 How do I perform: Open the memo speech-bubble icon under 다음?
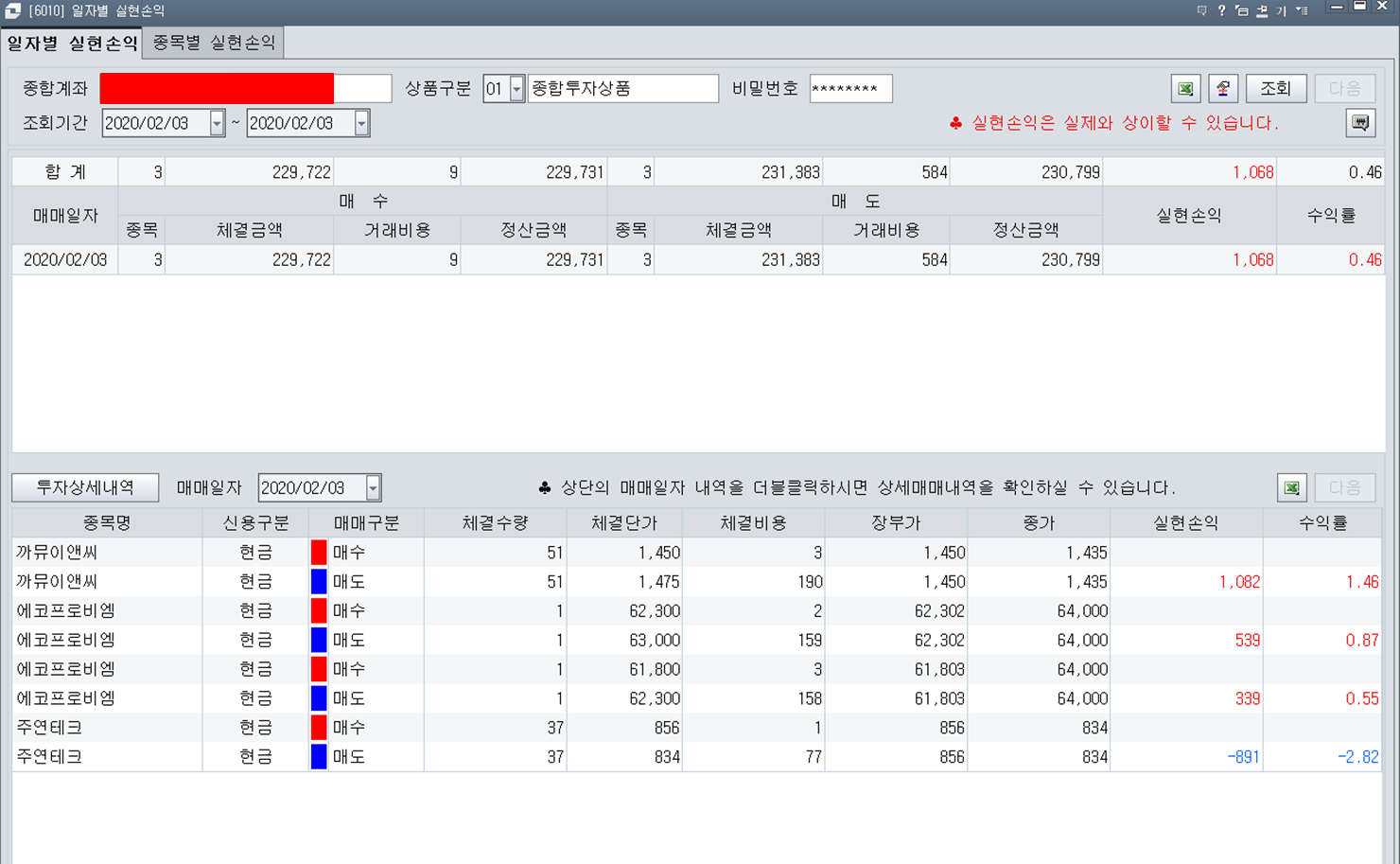(1360, 123)
